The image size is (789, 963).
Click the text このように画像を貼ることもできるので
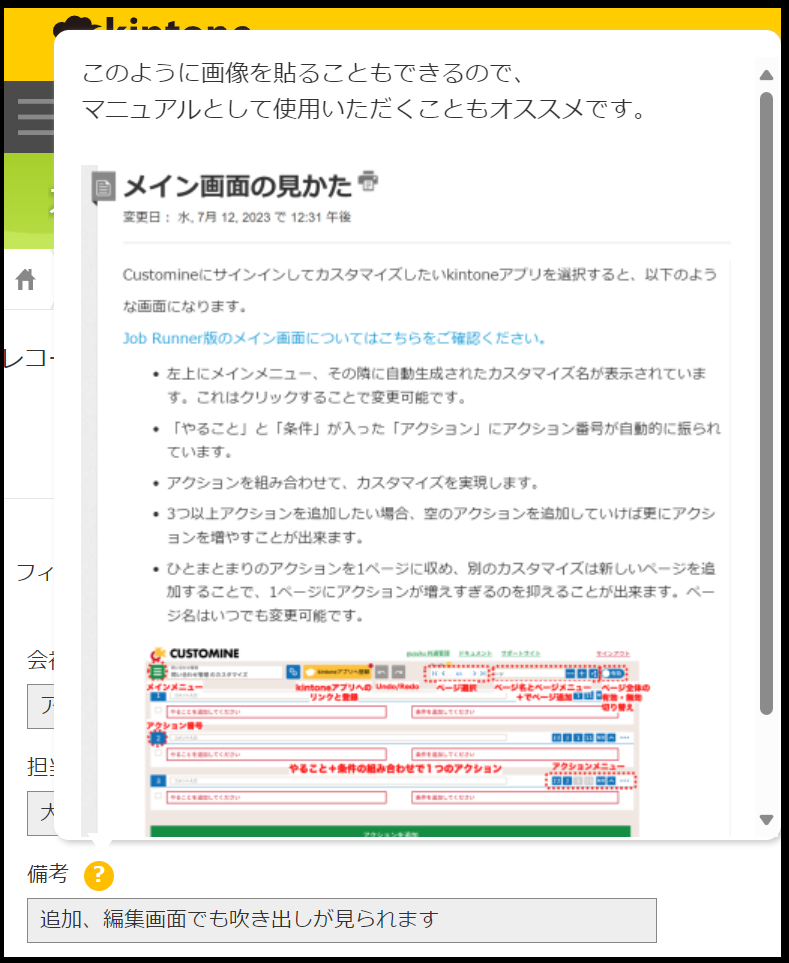303,72
